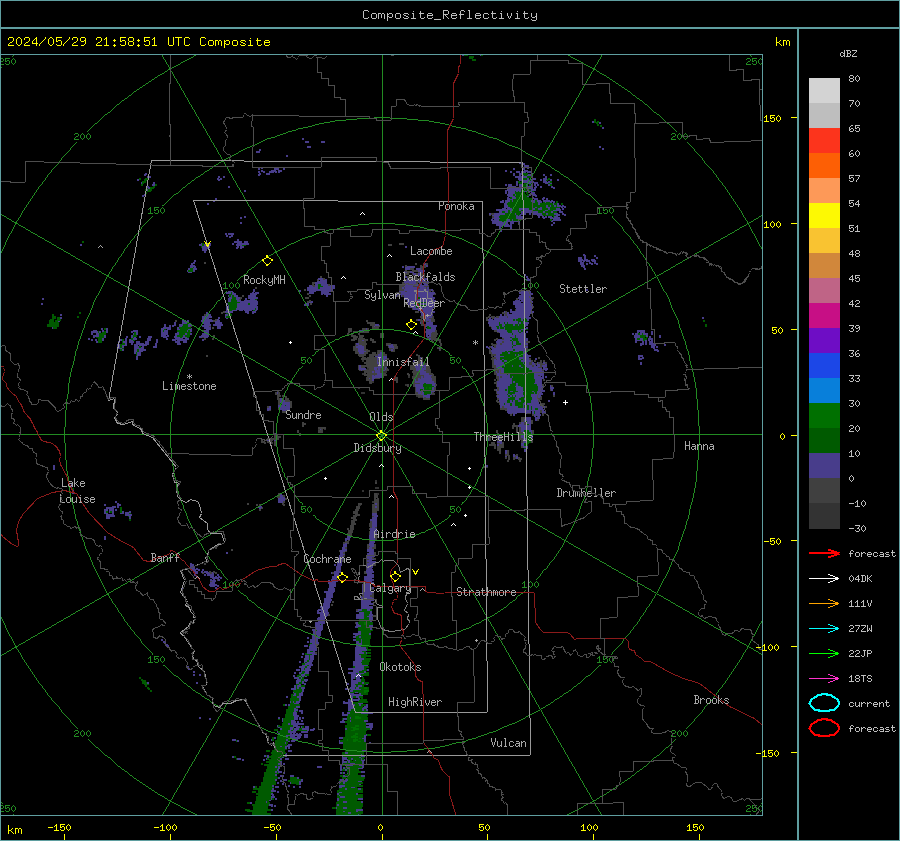Select the Okotoks label

pyautogui.click(x=400, y=667)
